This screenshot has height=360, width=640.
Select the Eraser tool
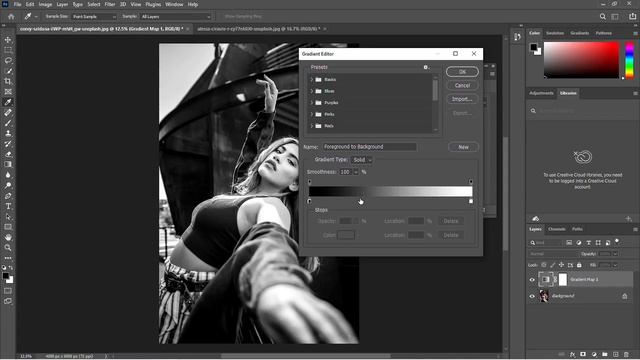coord(8,154)
